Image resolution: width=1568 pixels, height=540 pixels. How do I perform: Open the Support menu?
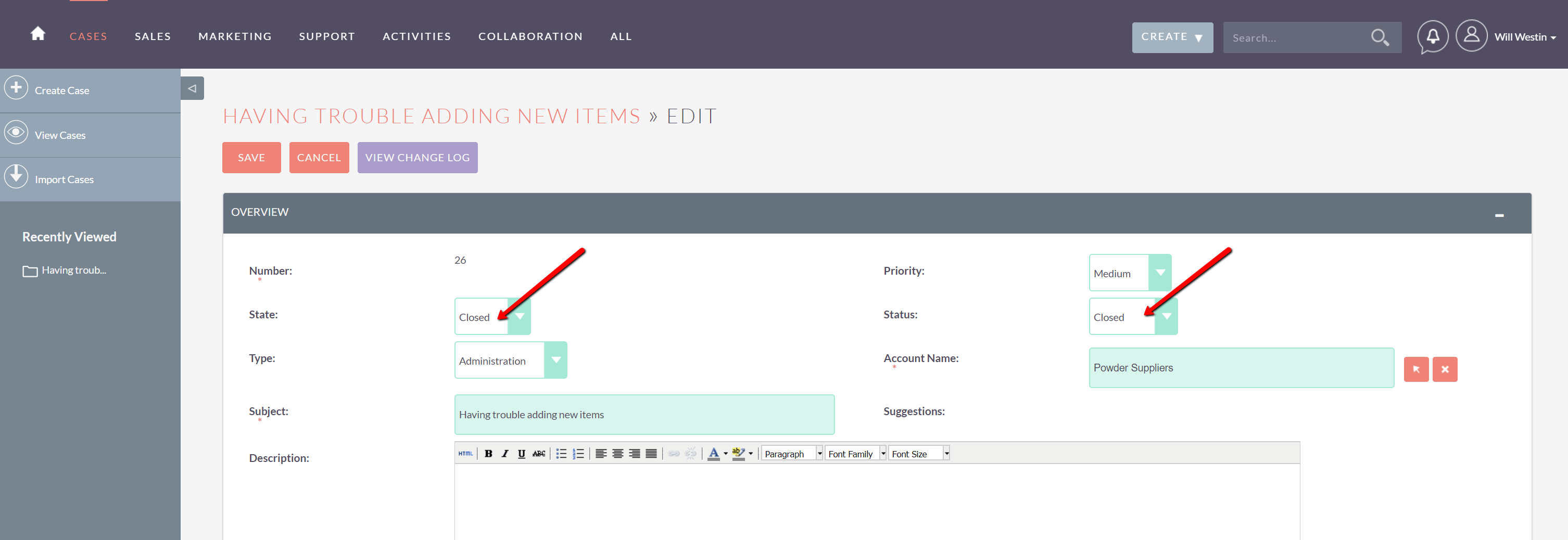click(327, 36)
